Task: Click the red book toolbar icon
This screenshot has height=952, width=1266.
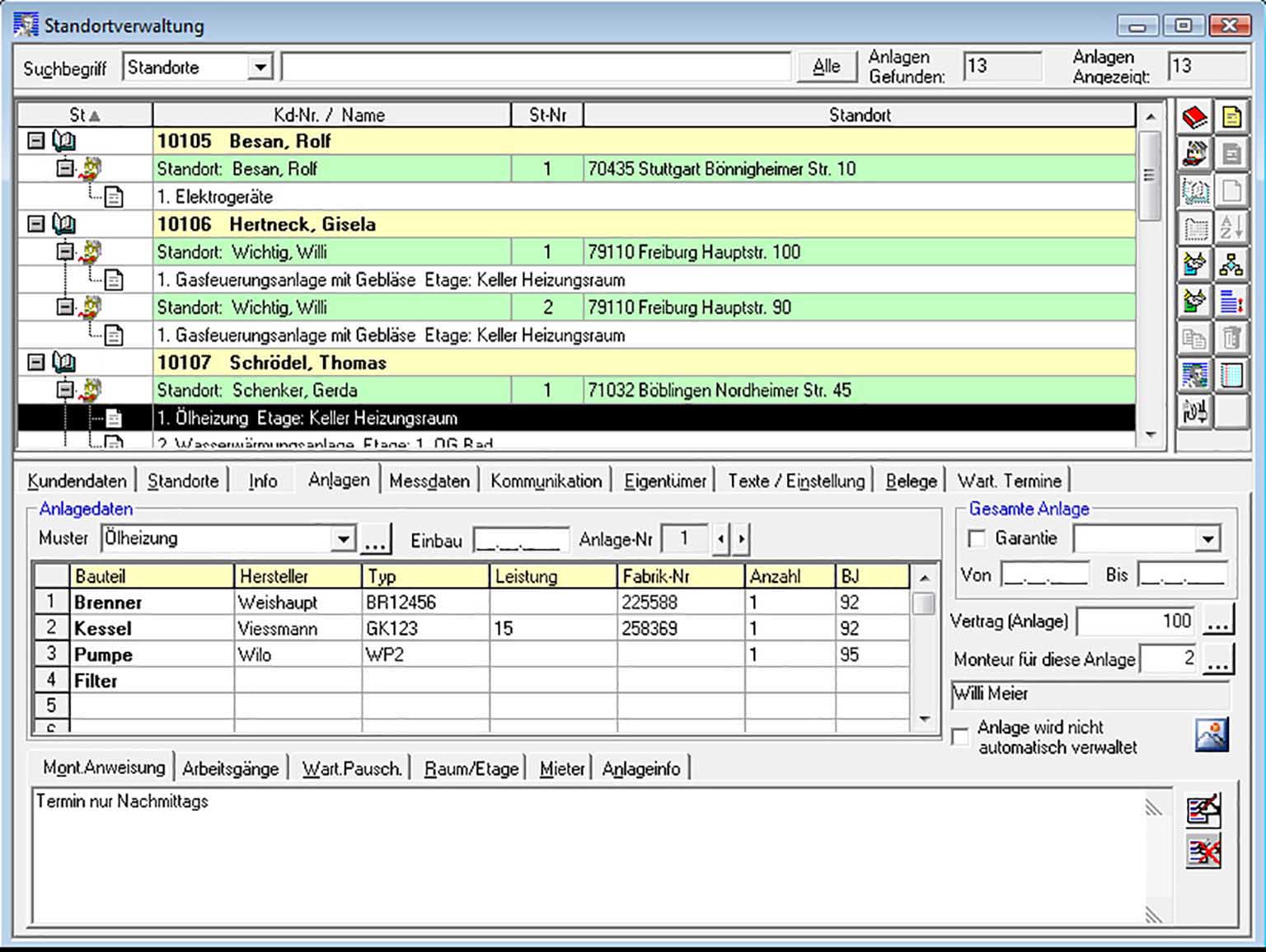Action: 1195,117
